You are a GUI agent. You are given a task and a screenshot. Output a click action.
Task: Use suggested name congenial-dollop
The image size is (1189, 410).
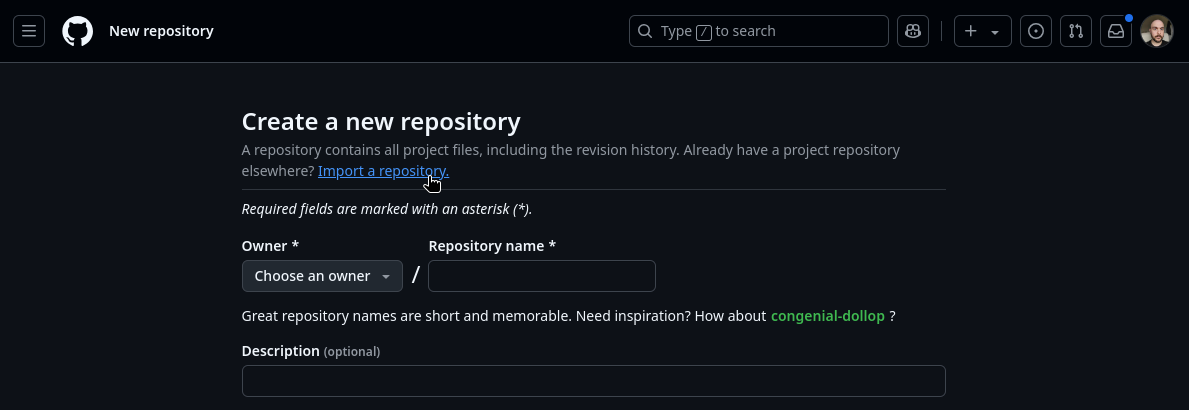(827, 316)
